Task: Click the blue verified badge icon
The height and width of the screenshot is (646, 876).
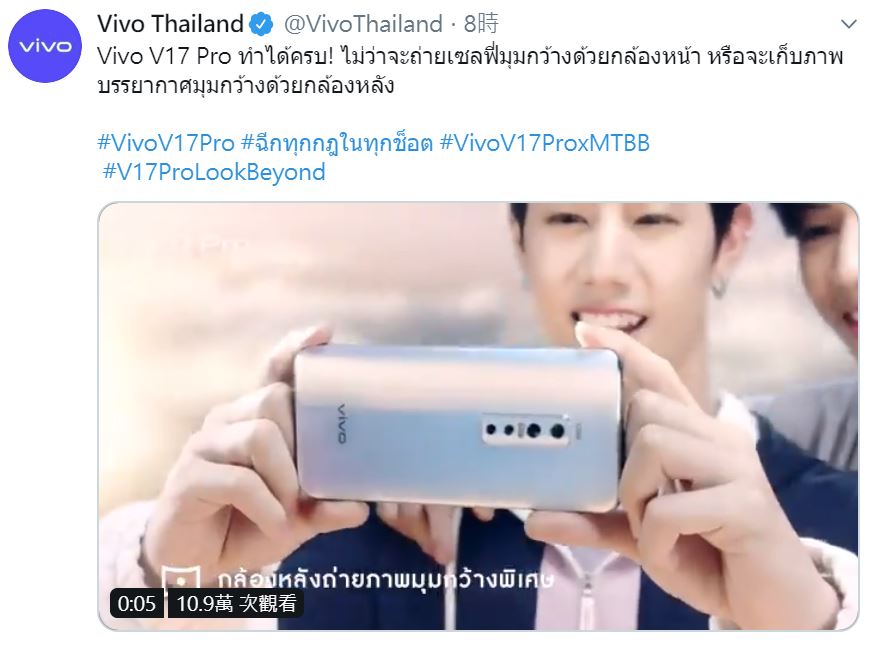Action: pyautogui.click(x=260, y=25)
